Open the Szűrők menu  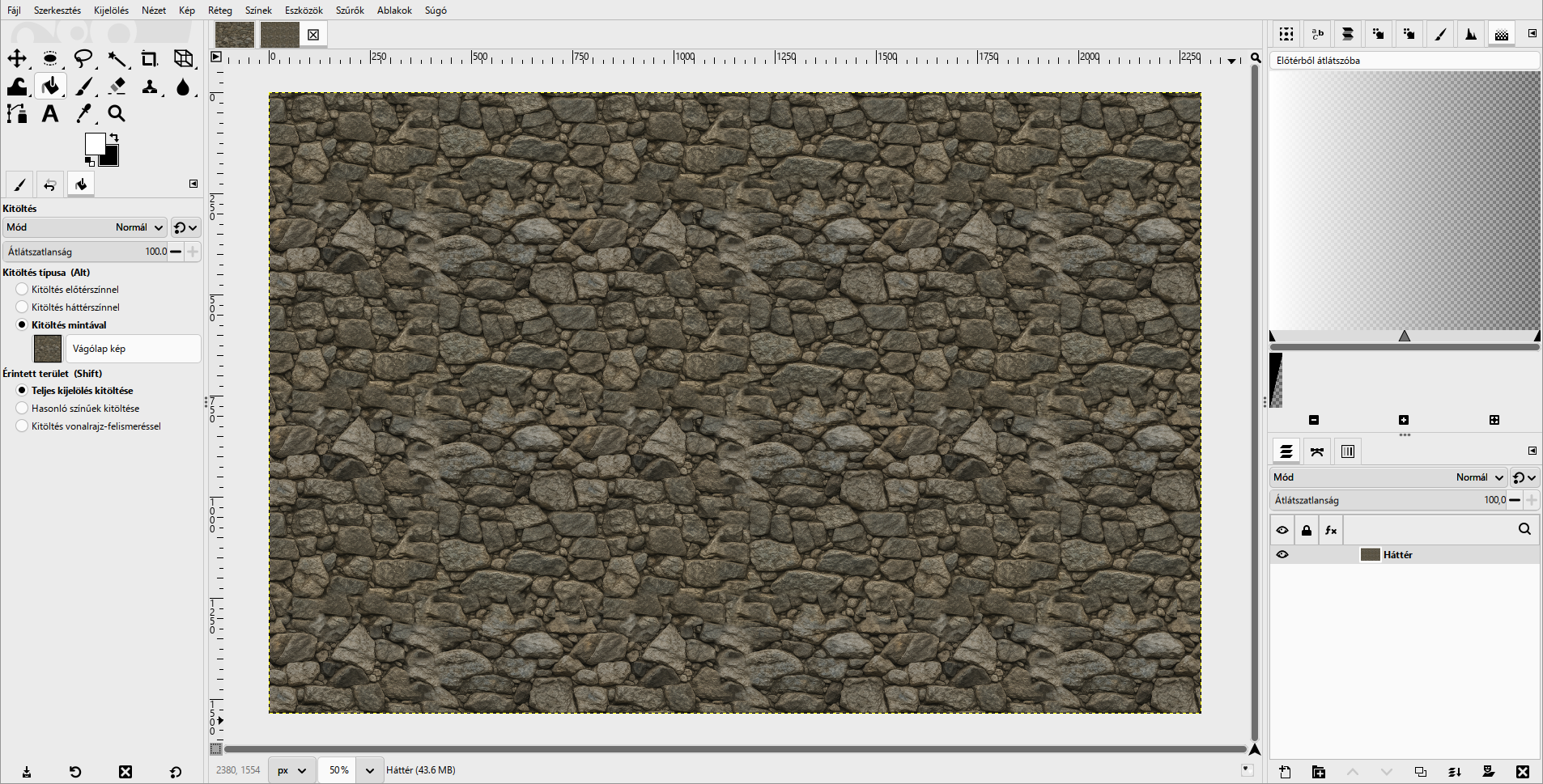pyautogui.click(x=350, y=11)
